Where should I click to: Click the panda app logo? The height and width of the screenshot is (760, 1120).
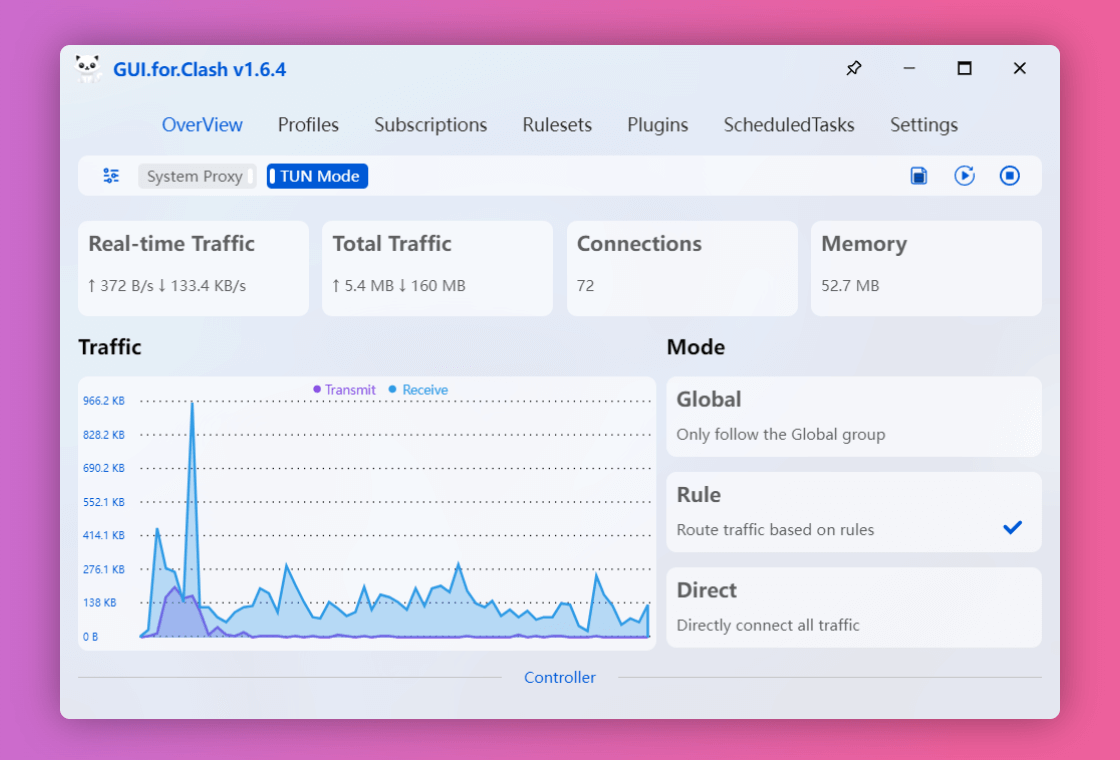88,69
